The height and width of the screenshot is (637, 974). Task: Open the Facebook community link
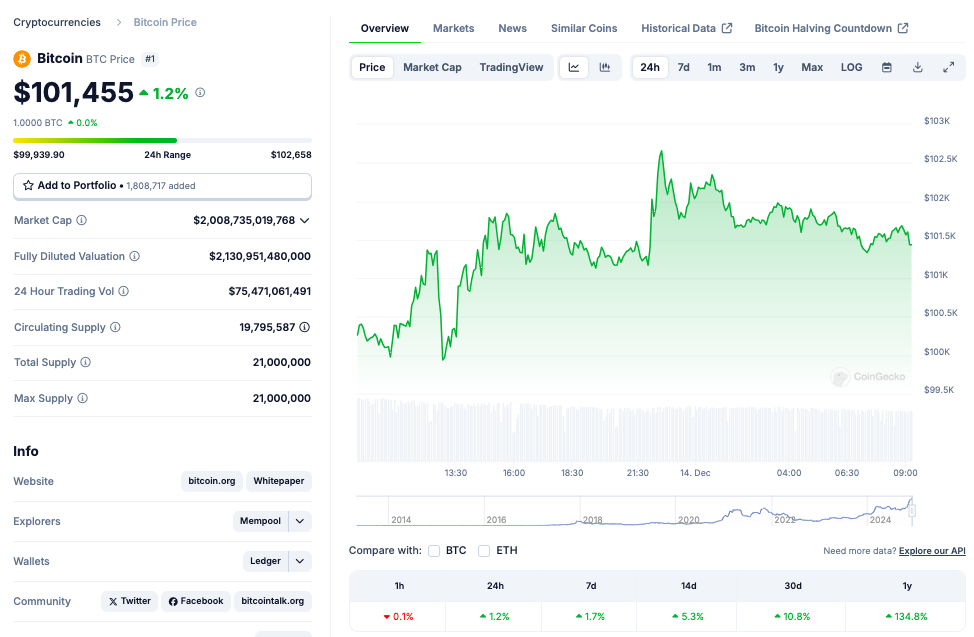[196, 601]
